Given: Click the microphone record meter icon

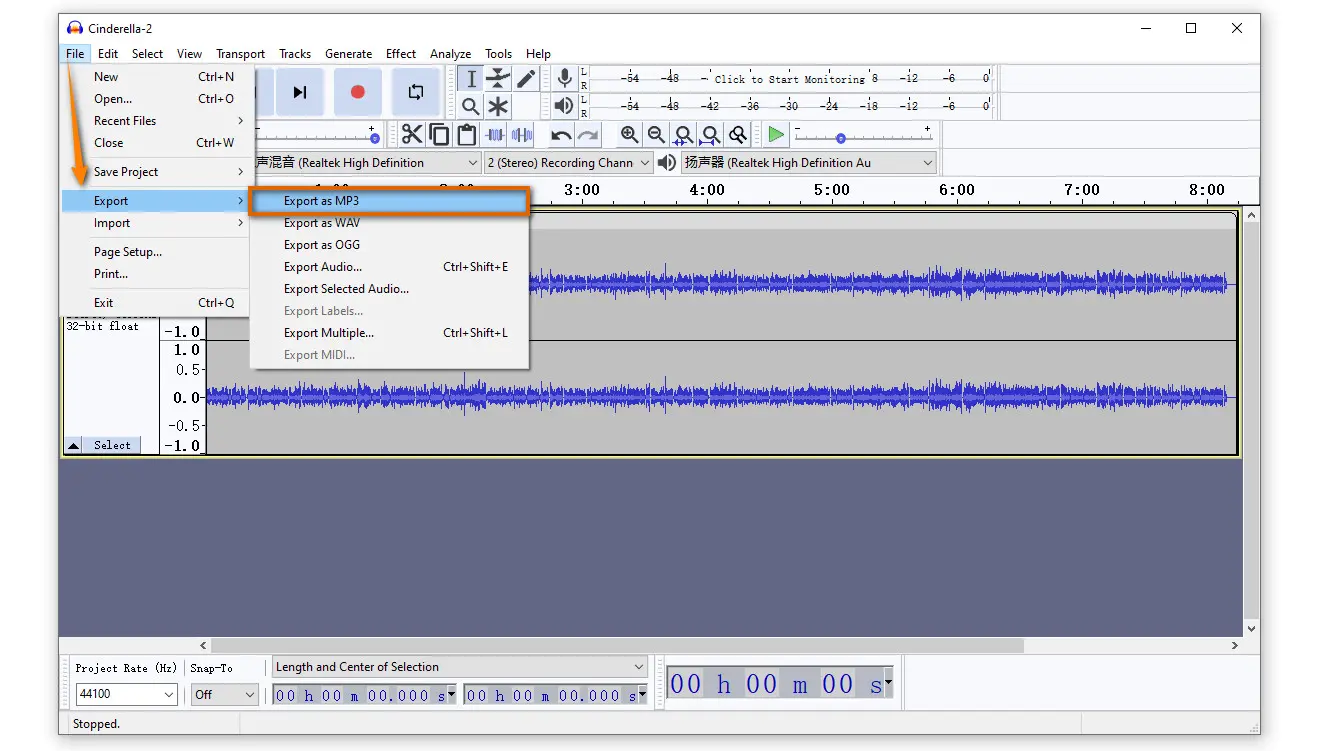Looking at the screenshot, I should point(565,78).
